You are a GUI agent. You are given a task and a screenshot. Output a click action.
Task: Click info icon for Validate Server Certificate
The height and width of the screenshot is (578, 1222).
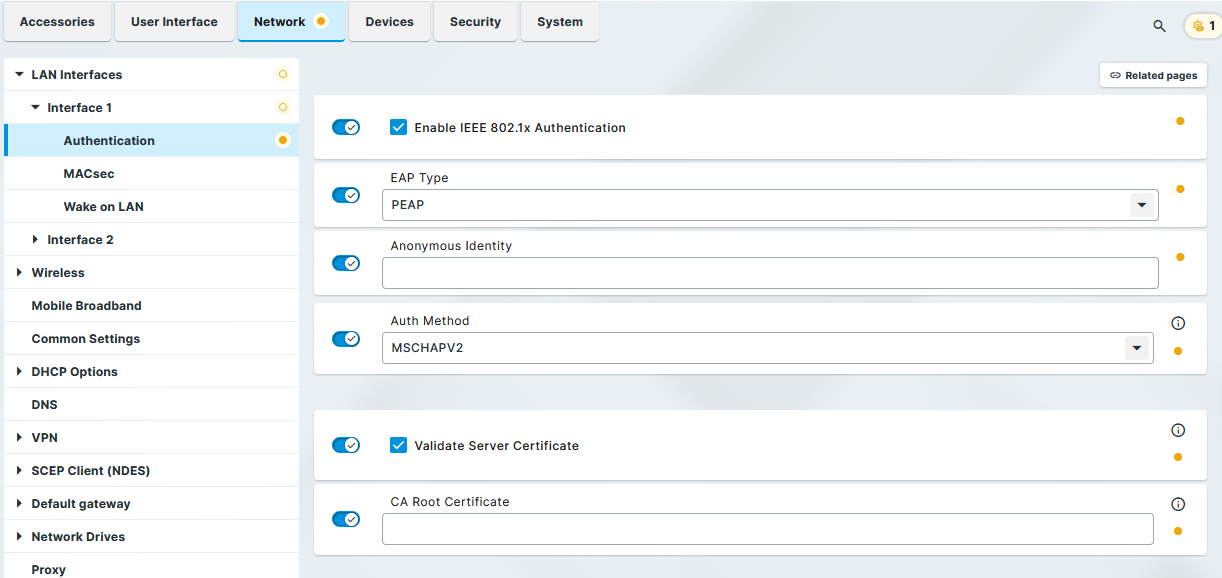(x=1178, y=430)
